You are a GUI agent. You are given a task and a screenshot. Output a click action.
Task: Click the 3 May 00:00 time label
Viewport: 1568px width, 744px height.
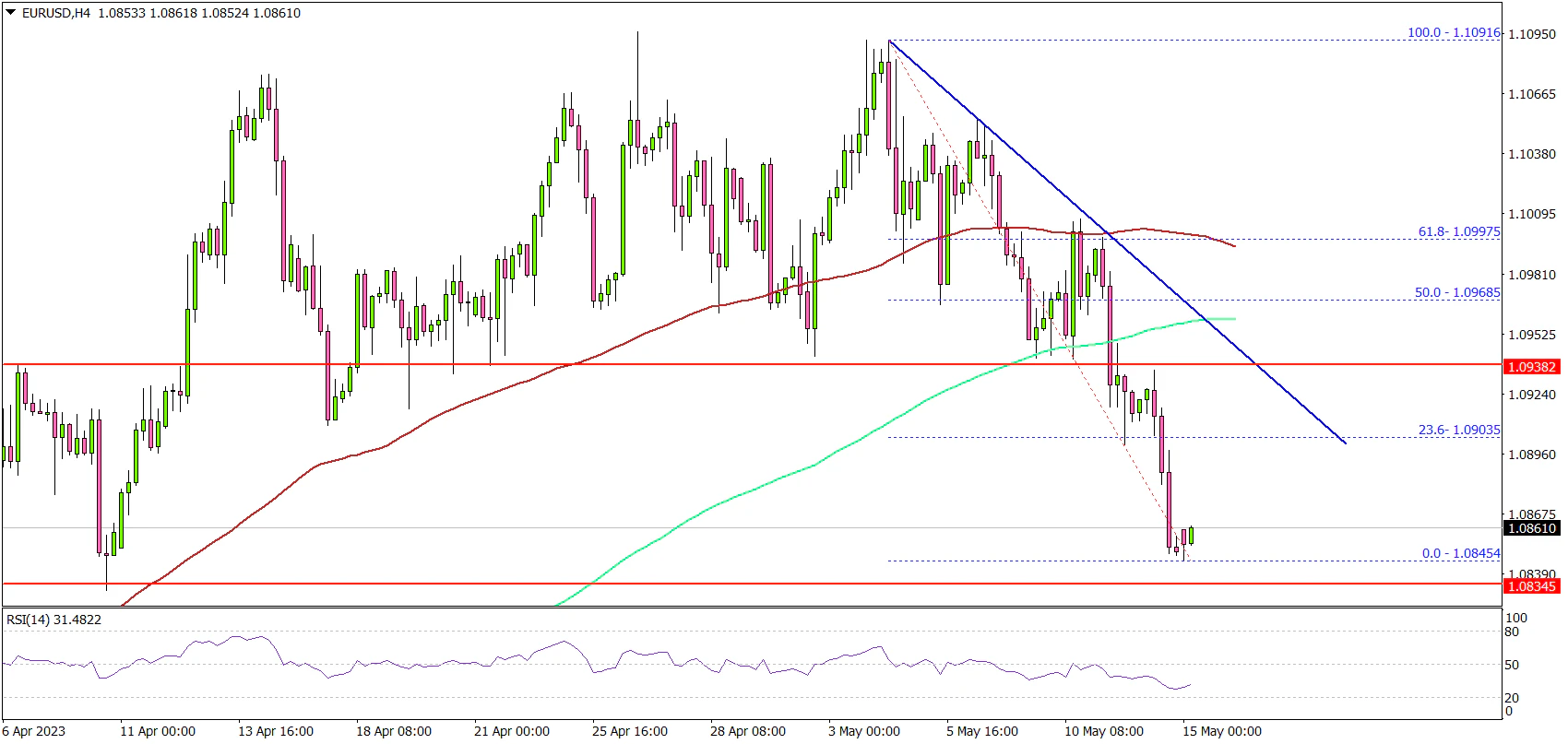pyautogui.click(x=863, y=731)
